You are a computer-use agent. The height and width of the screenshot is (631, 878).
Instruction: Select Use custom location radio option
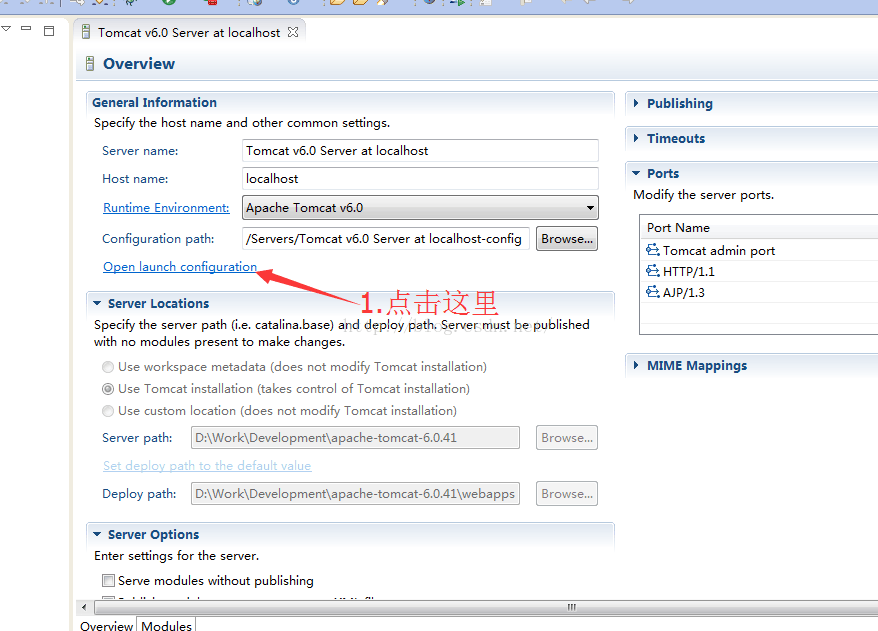tap(108, 411)
